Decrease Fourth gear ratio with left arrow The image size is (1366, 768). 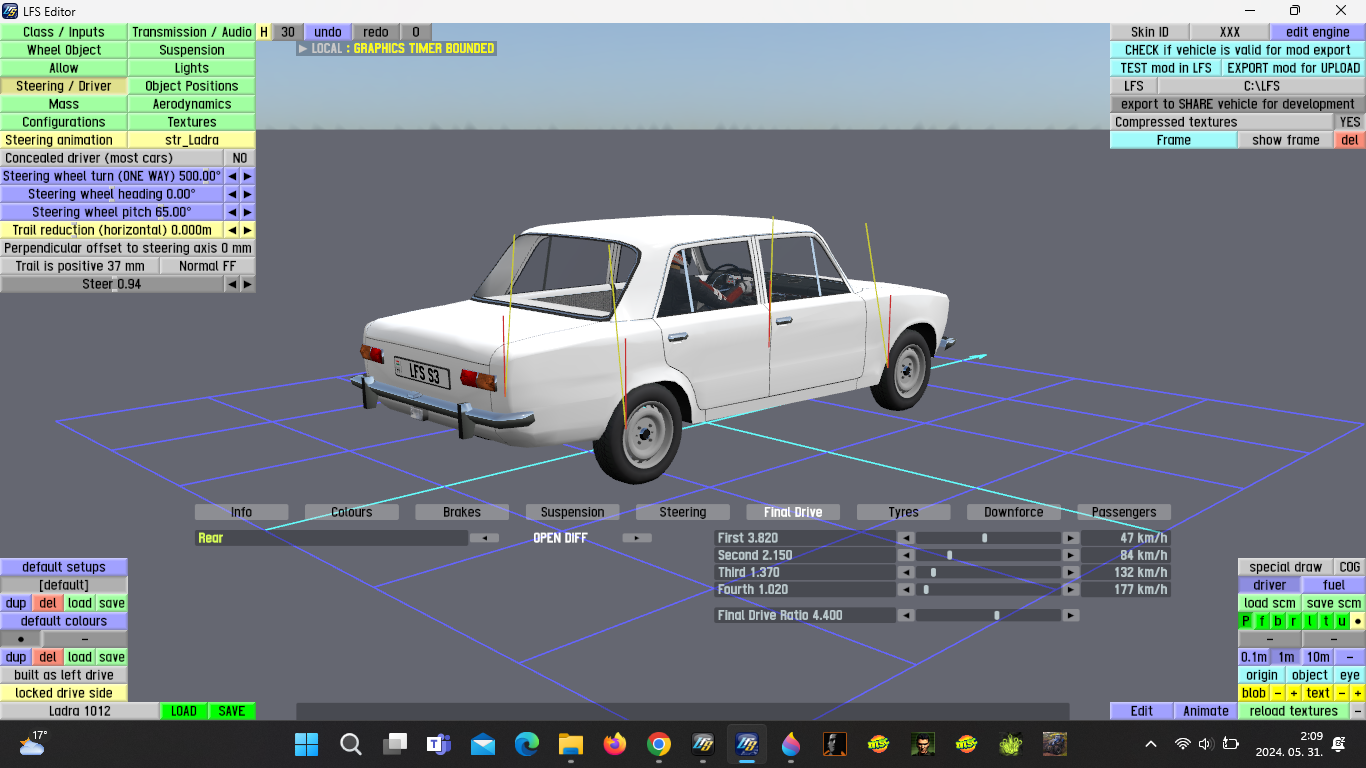pos(906,589)
